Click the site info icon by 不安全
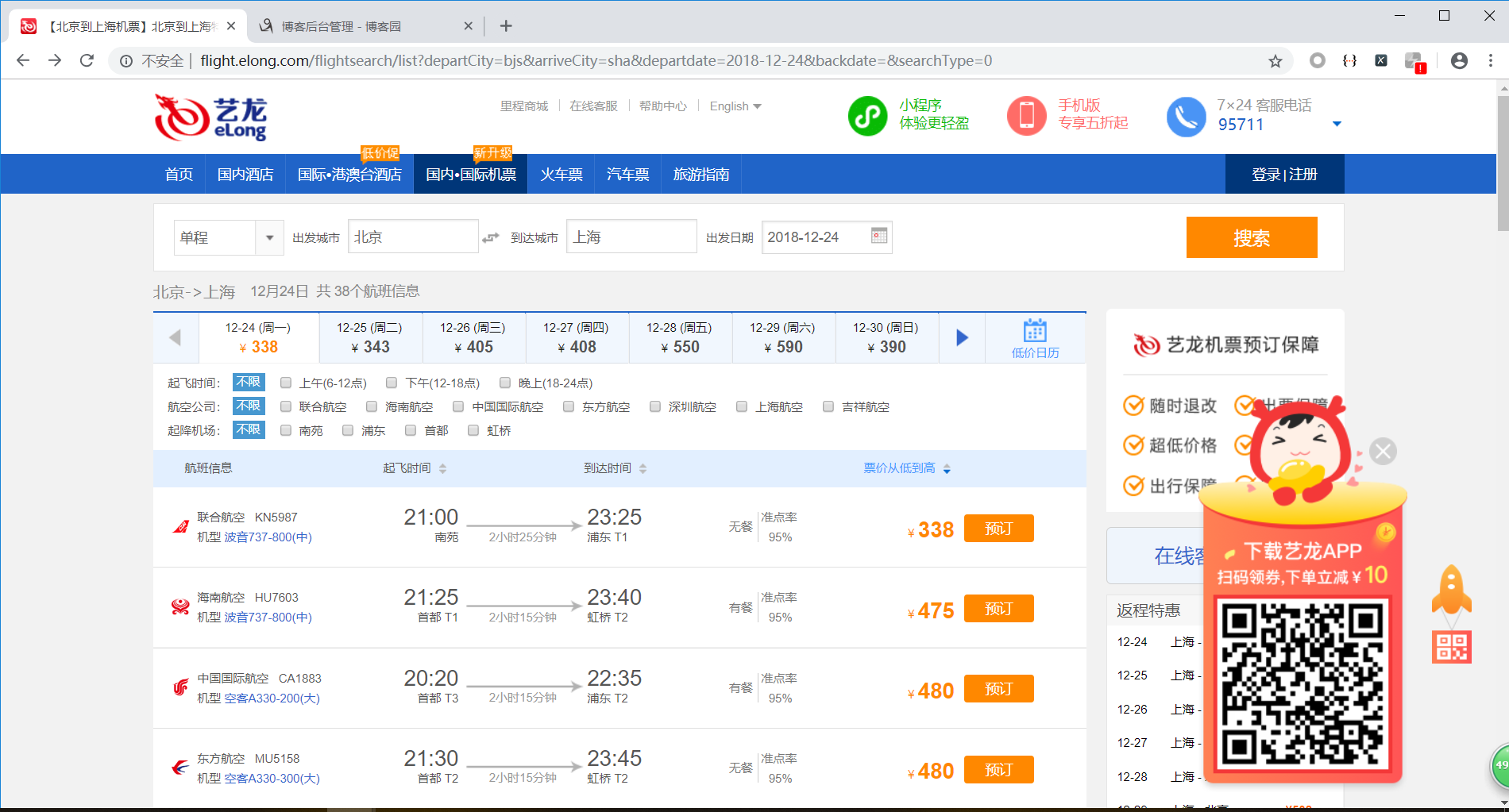This screenshot has width=1509, height=812. click(x=126, y=61)
